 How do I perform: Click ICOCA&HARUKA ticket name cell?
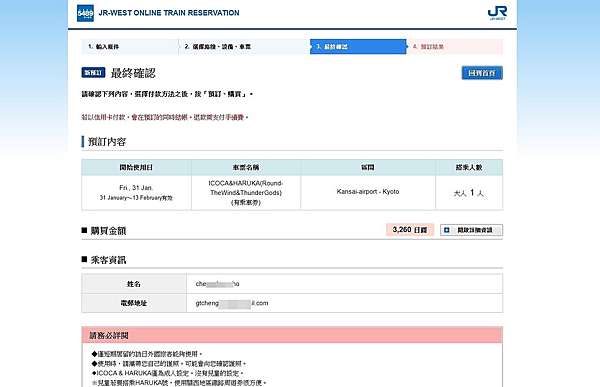(246, 193)
